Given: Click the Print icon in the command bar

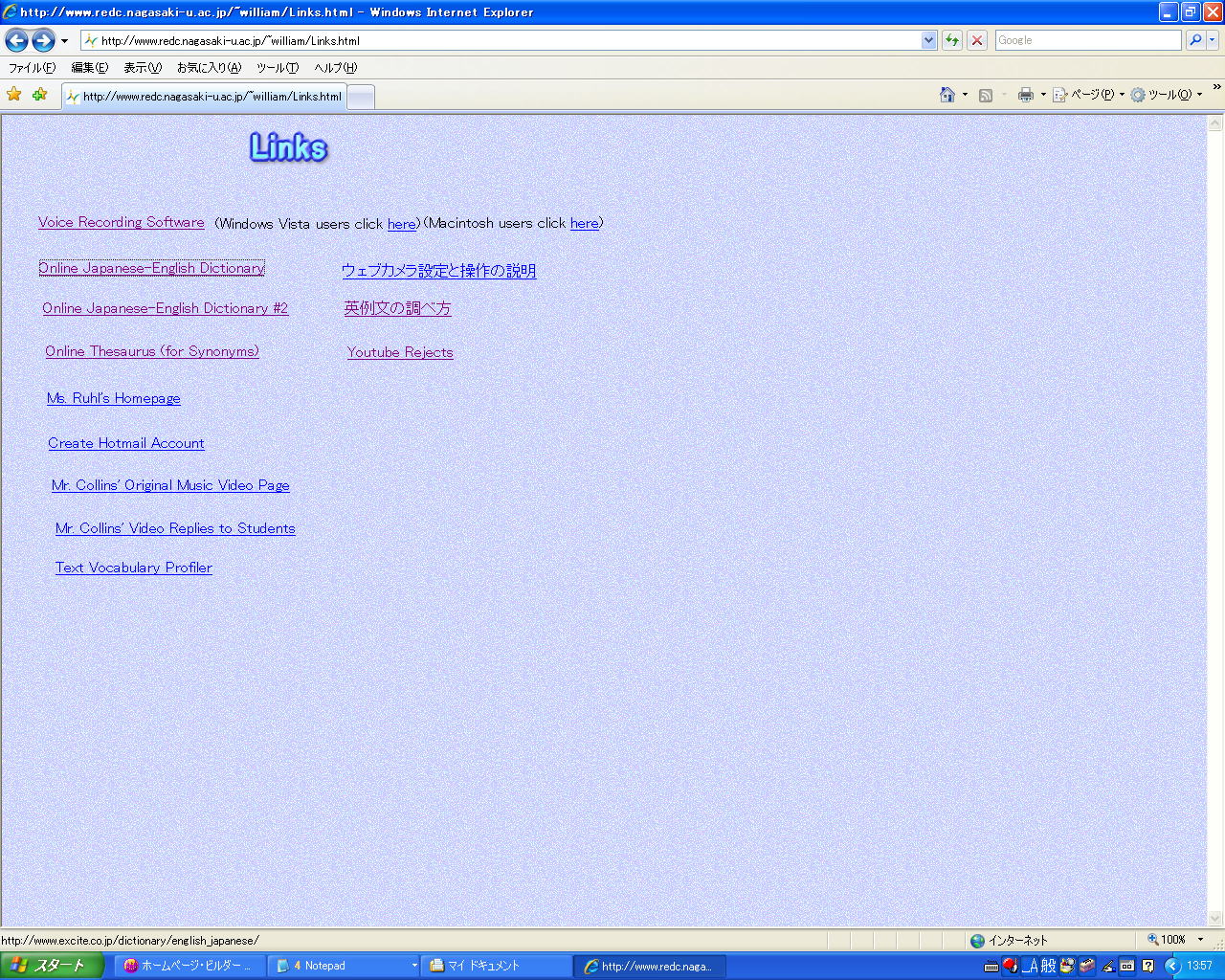Looking at the screenshot, I should 1026,95.
